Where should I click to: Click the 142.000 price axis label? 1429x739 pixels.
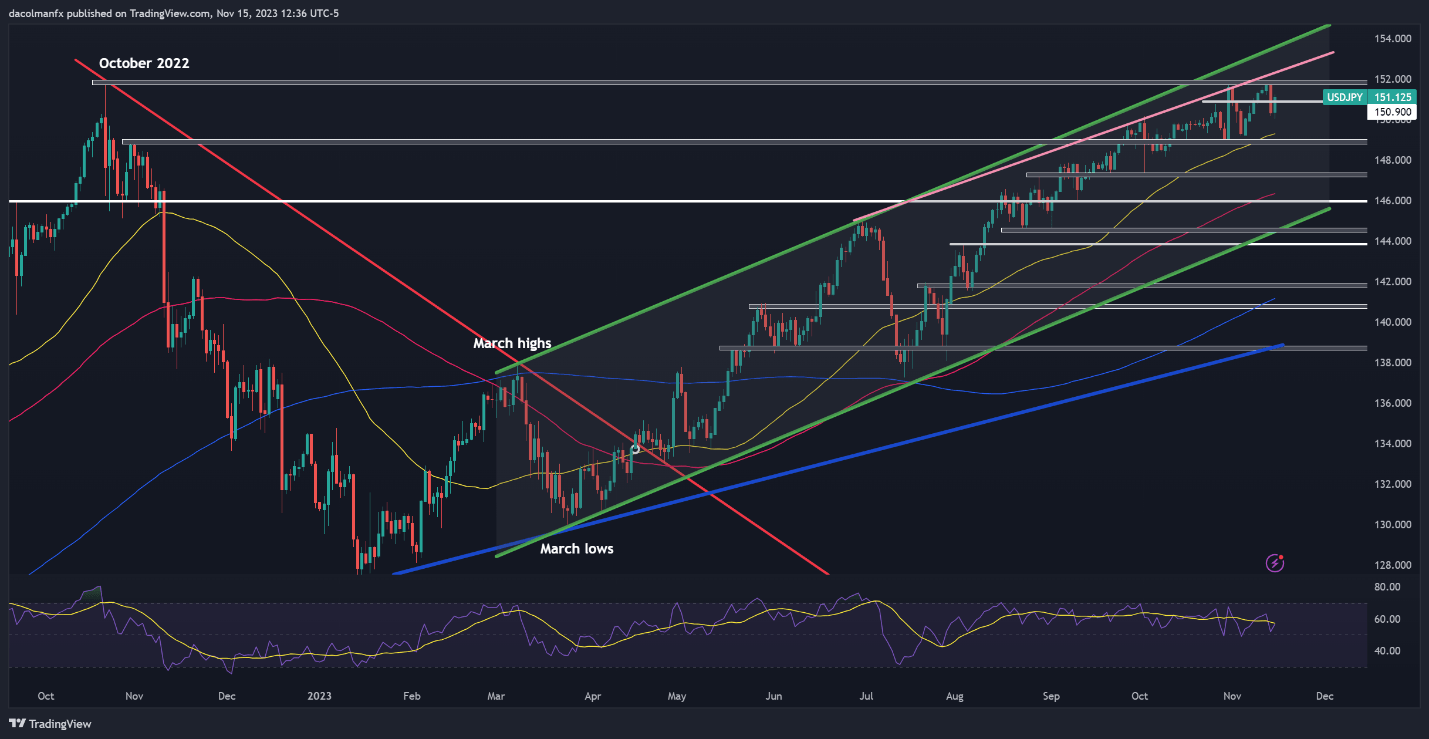[1393, 282]
